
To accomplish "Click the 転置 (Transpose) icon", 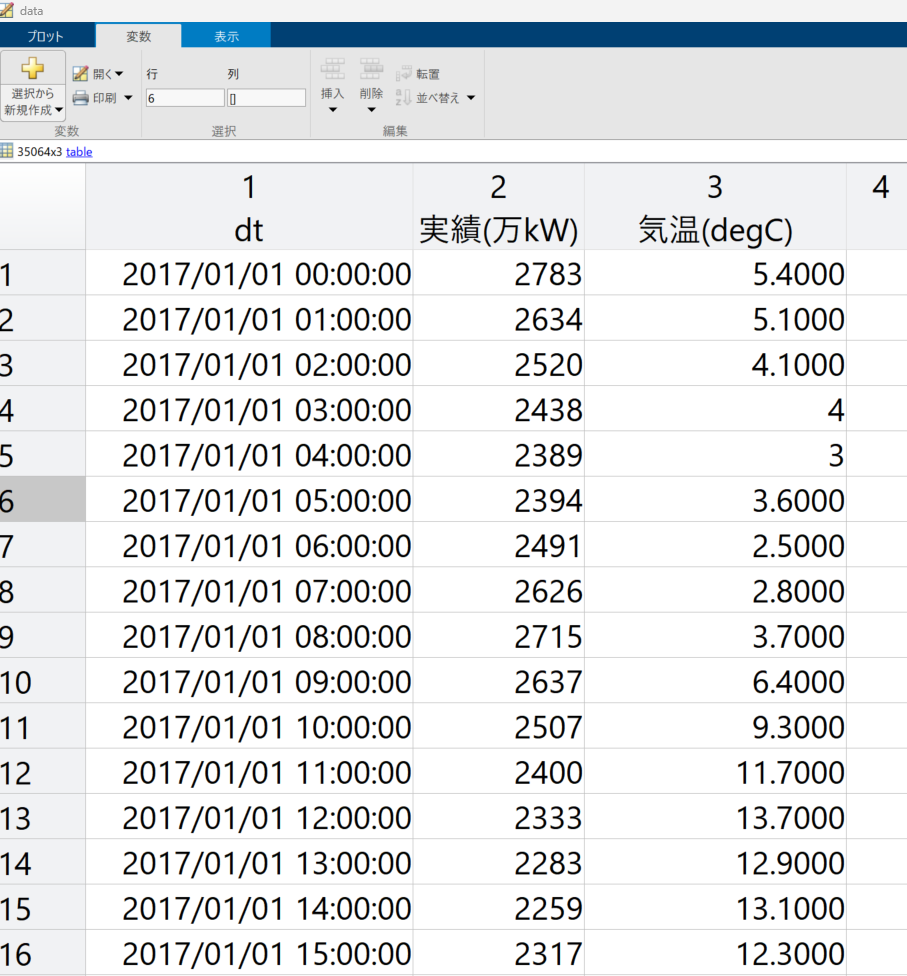I will pos(403,74).
